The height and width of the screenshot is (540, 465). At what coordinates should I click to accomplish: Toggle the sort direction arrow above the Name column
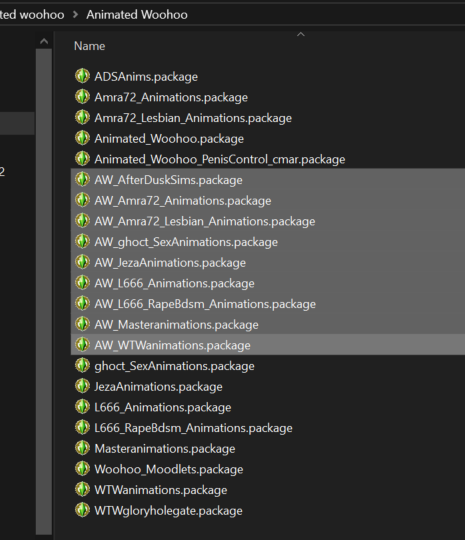click(x=301, y=34)
